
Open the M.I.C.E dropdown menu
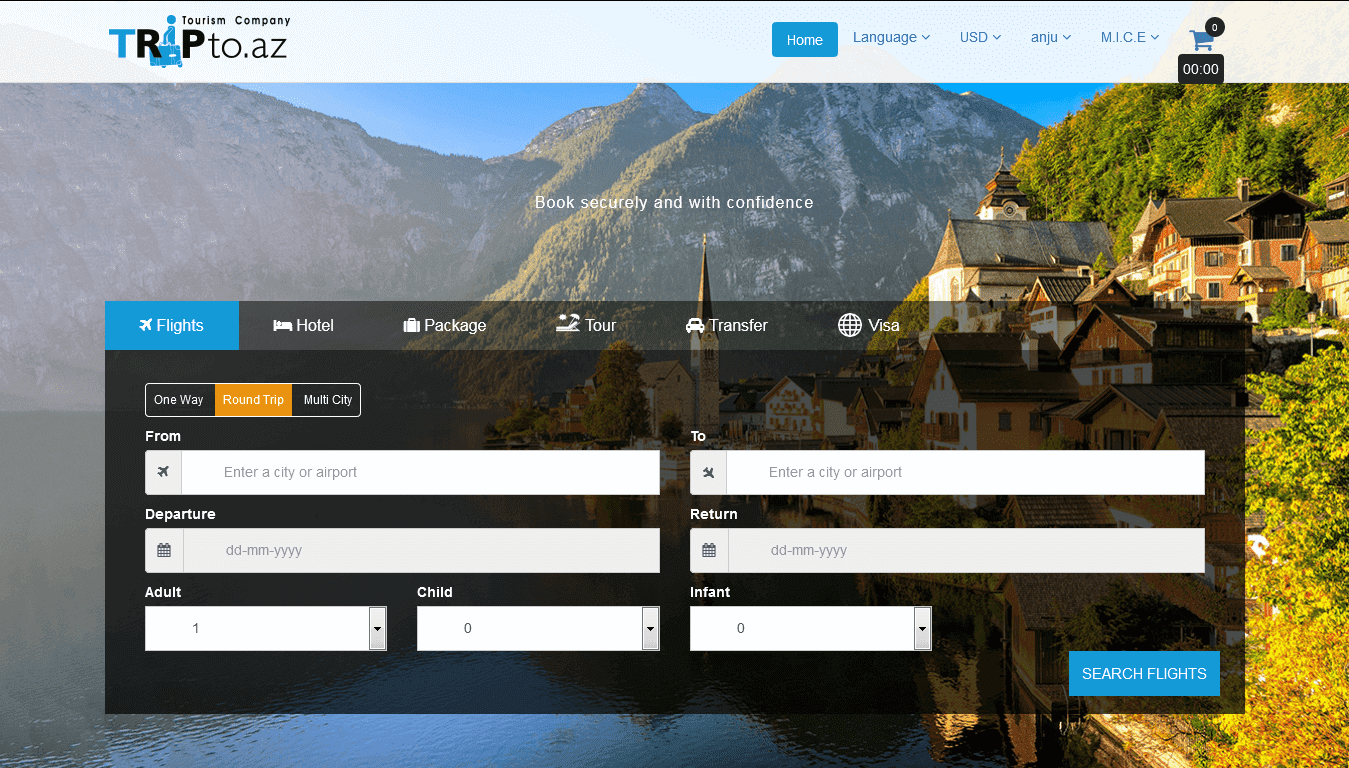[x=1130, y=37]
